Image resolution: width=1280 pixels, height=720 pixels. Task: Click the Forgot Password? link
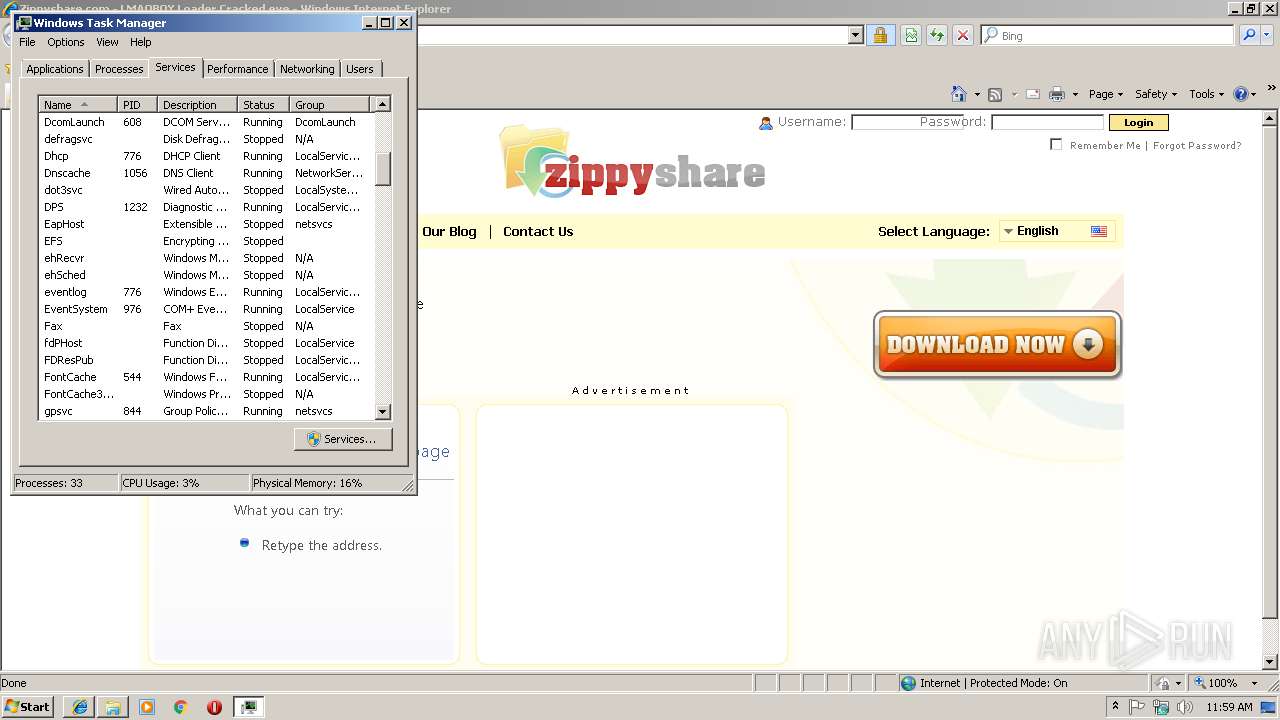click(1197, 146)
